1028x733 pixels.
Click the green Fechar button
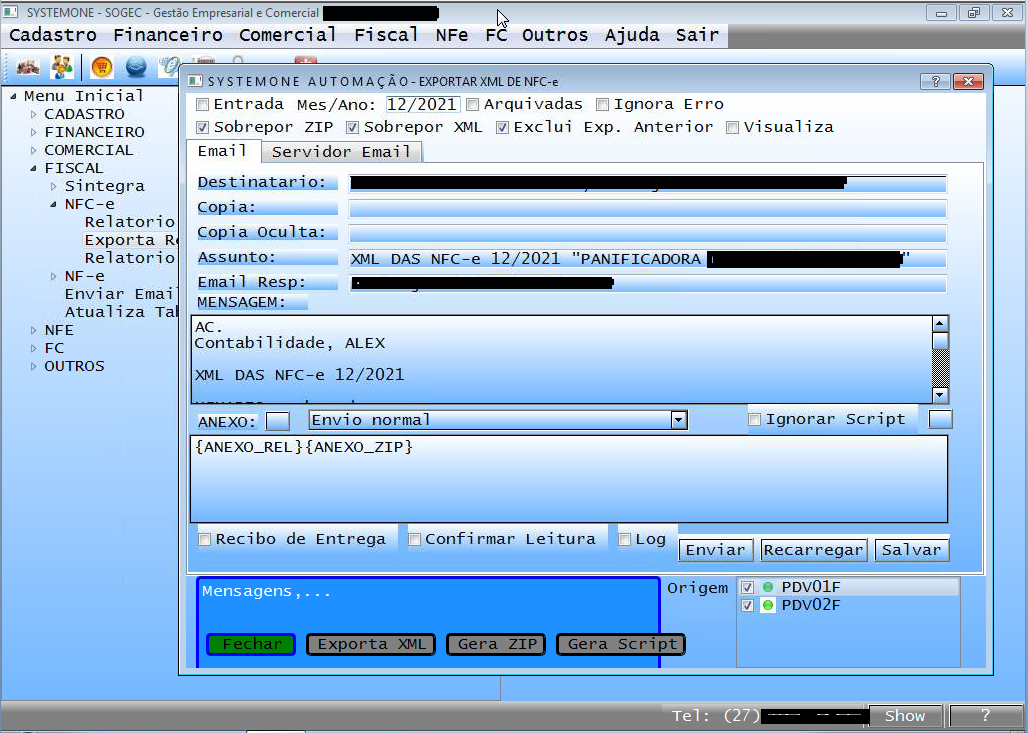251,644
